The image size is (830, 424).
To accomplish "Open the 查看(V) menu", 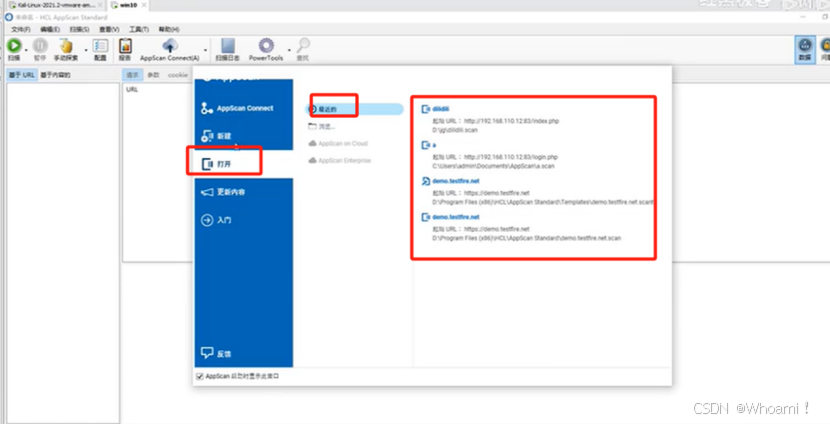I will point(110,29).
